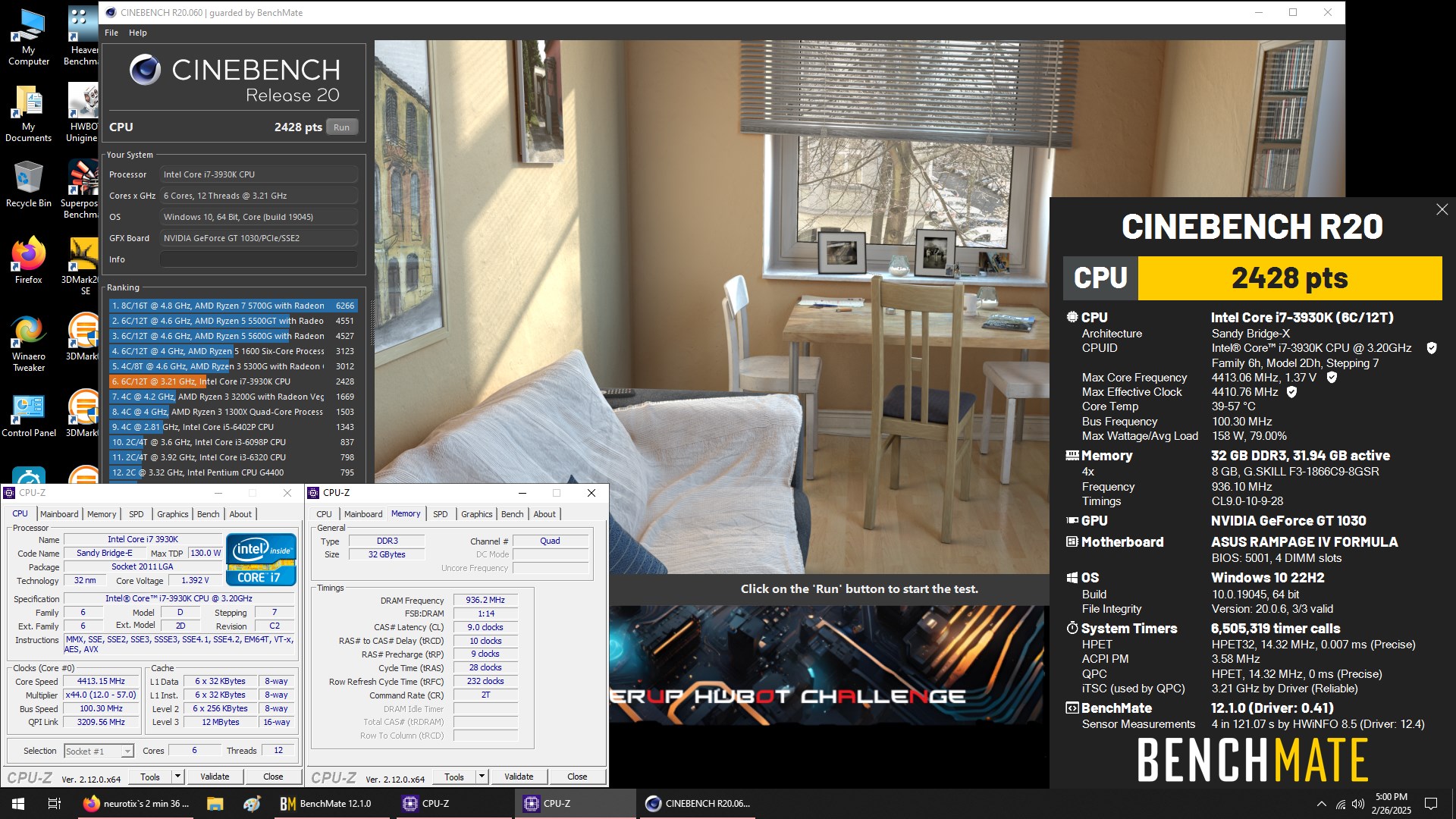The width and height of the screenshot is (1456, 819).
Task: Click Close button in left CPU-Z
Action: tap(273, 777)
